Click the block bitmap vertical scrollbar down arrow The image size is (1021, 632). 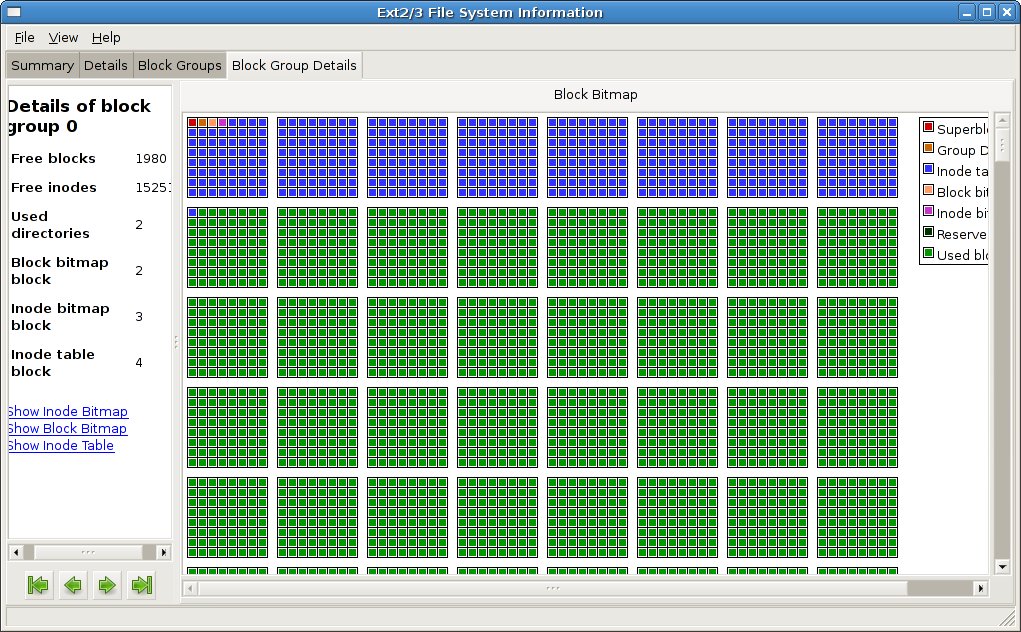click(1003, 567)
